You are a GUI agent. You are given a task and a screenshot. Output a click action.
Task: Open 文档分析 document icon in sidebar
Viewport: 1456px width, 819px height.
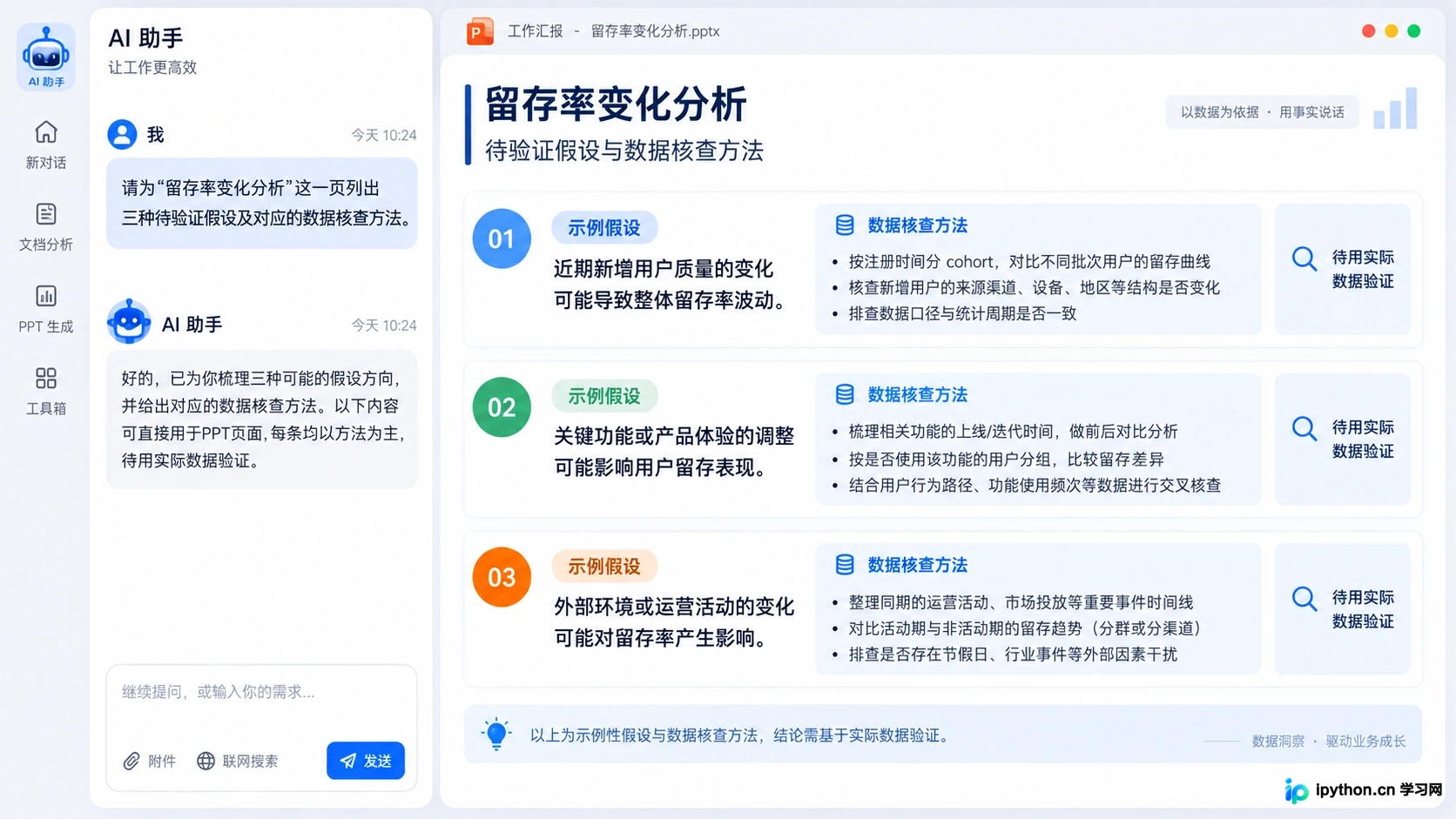[46, 214]
